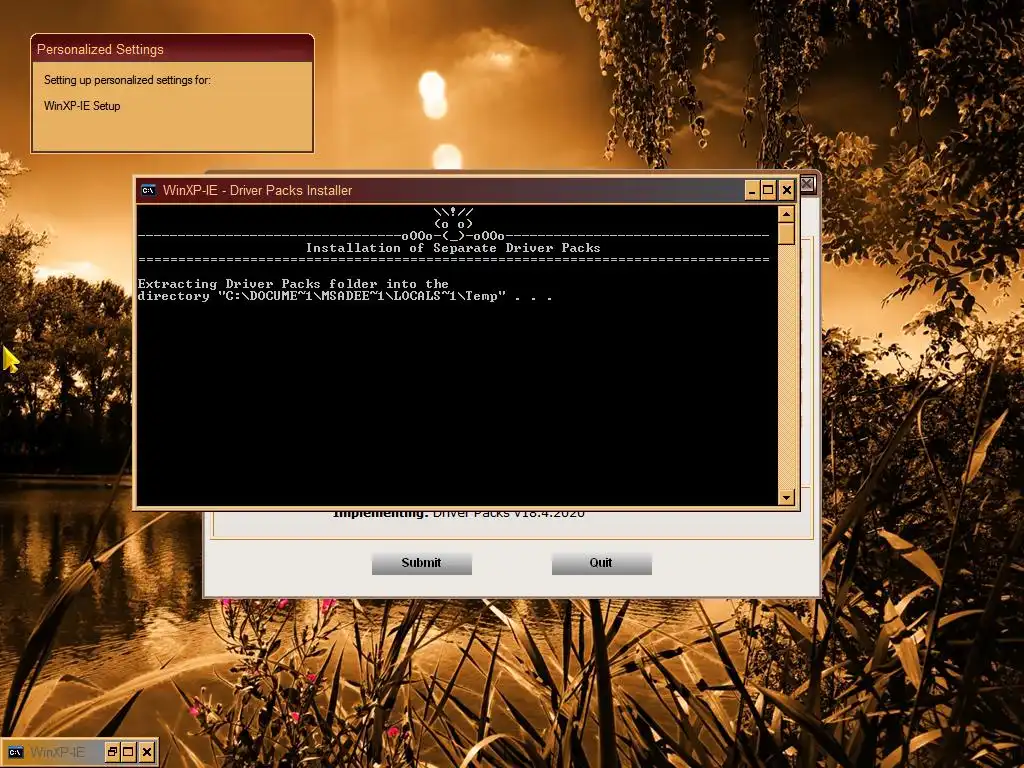Click 'Installation of Separate Driver Packs' heading
The height and width of the screenshot is (768, 1024).
(453, 248)
